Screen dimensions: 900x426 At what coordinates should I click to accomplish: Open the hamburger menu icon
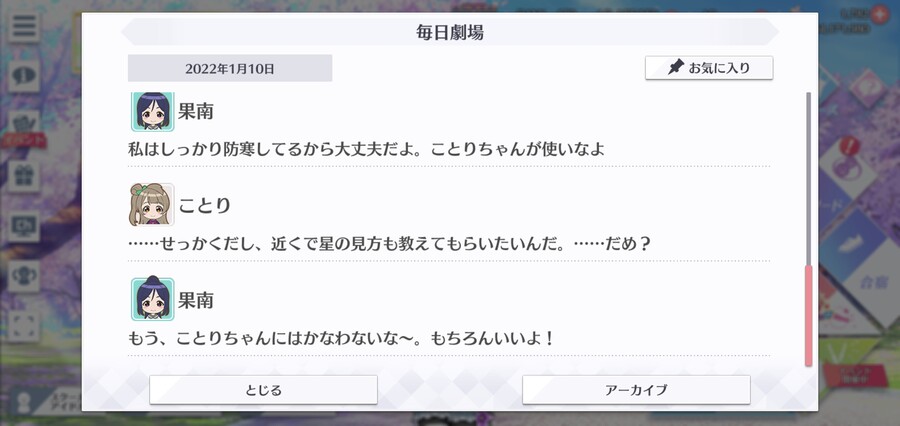click(24, 26)
